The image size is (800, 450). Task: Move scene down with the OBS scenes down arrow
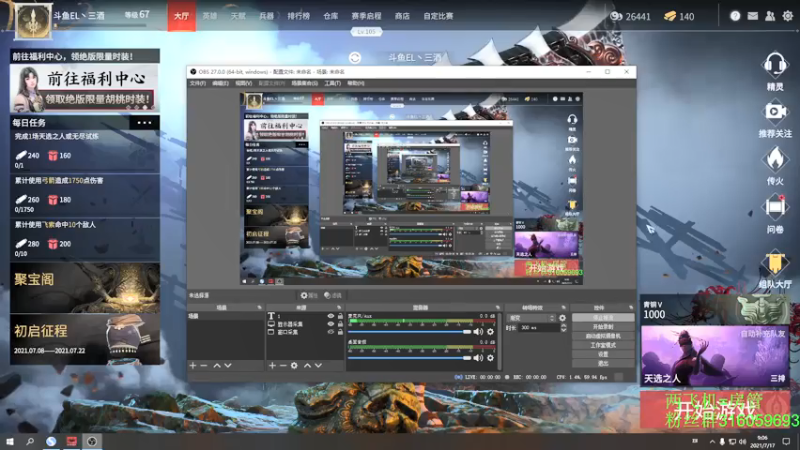[228, 365]
